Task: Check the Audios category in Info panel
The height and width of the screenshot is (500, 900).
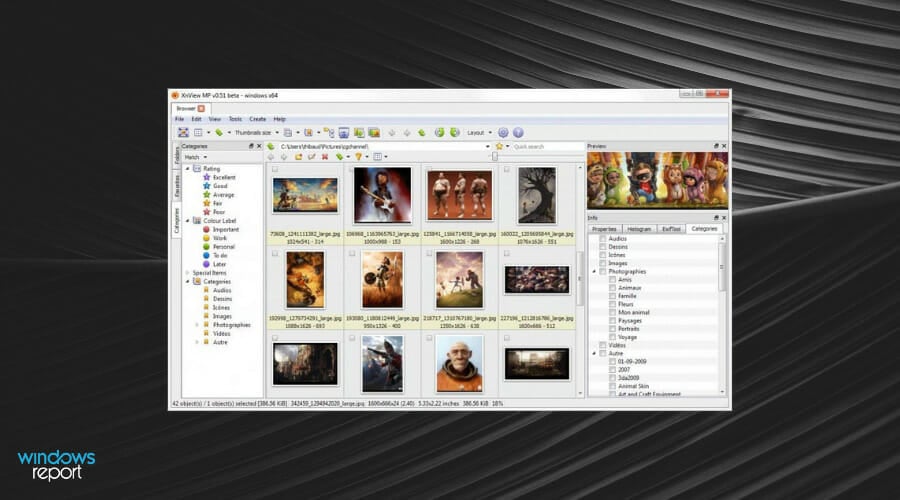Action: (603, 238)
